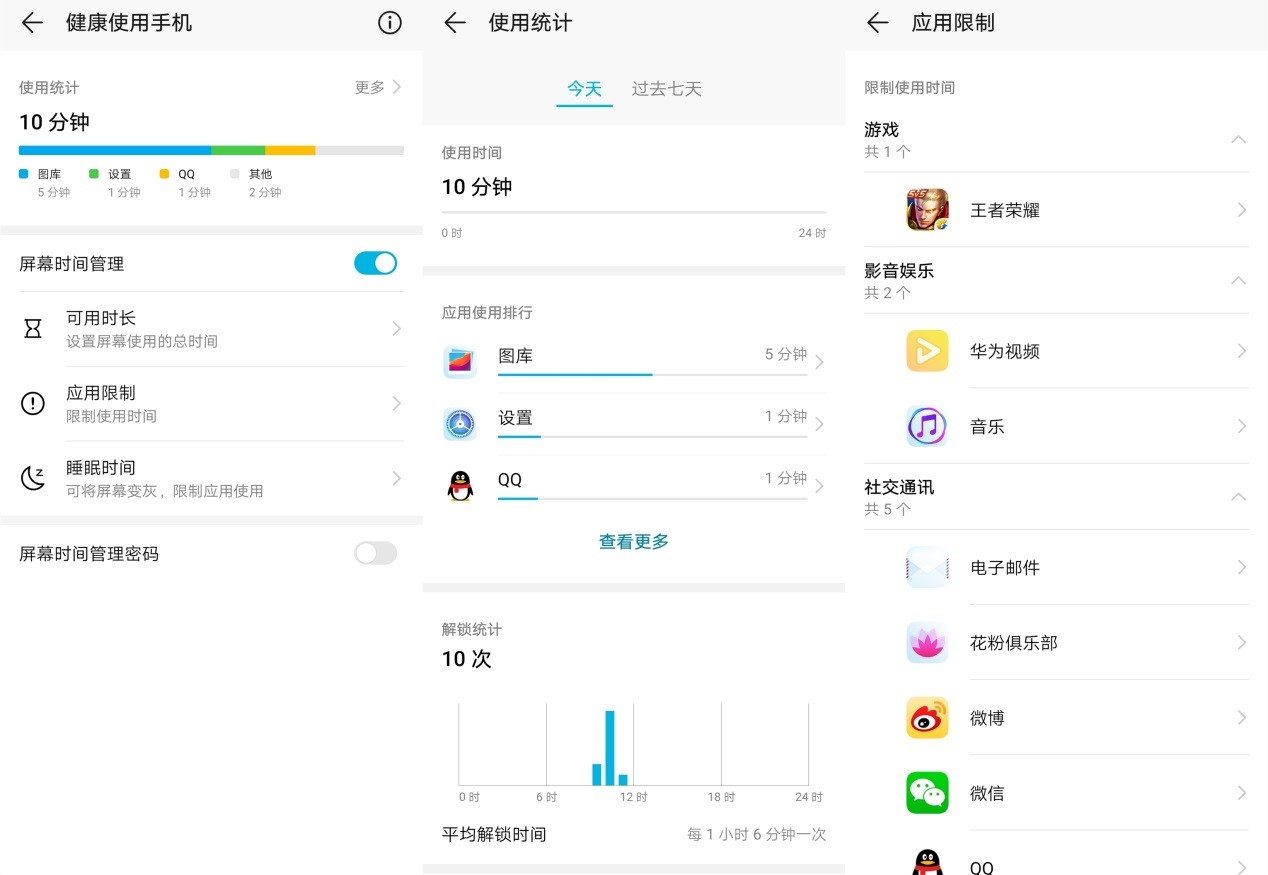Viewport: 1268px width, 875px height.
Task: Enable the 屏幕时间管理密码 switch
Action: pos(375,553)
